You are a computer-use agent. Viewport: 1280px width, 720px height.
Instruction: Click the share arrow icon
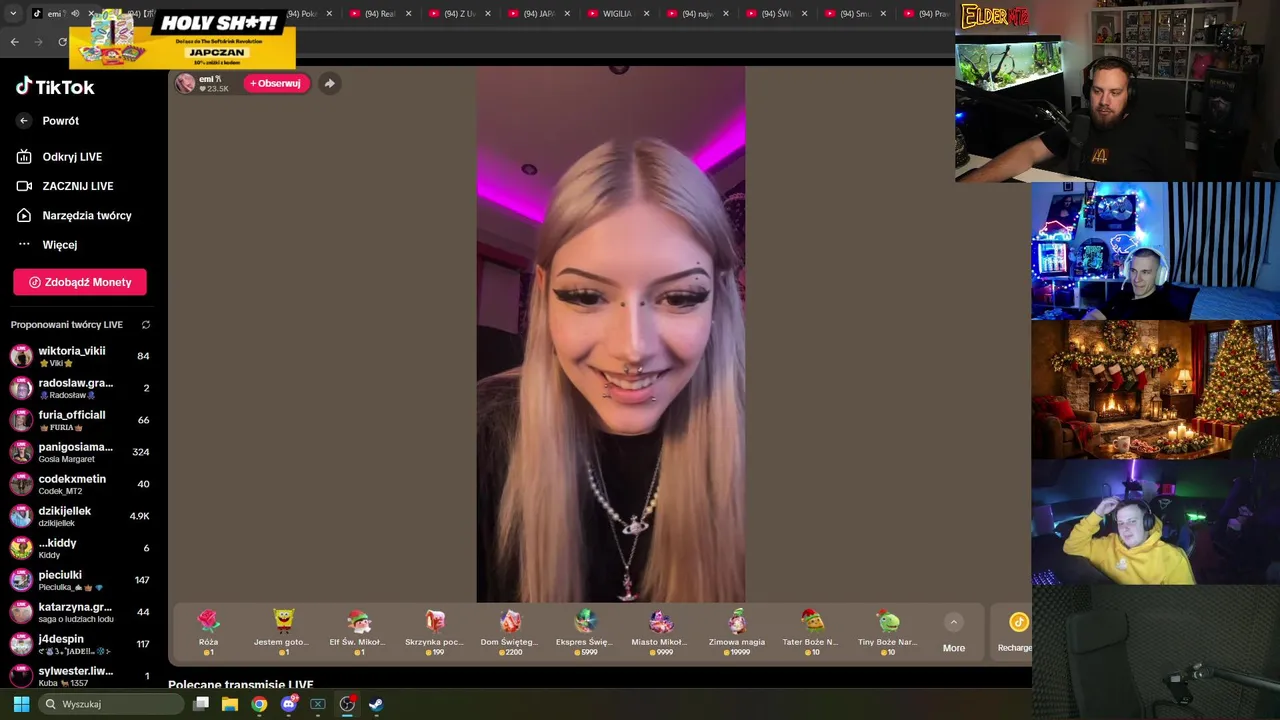coord(329,83)
